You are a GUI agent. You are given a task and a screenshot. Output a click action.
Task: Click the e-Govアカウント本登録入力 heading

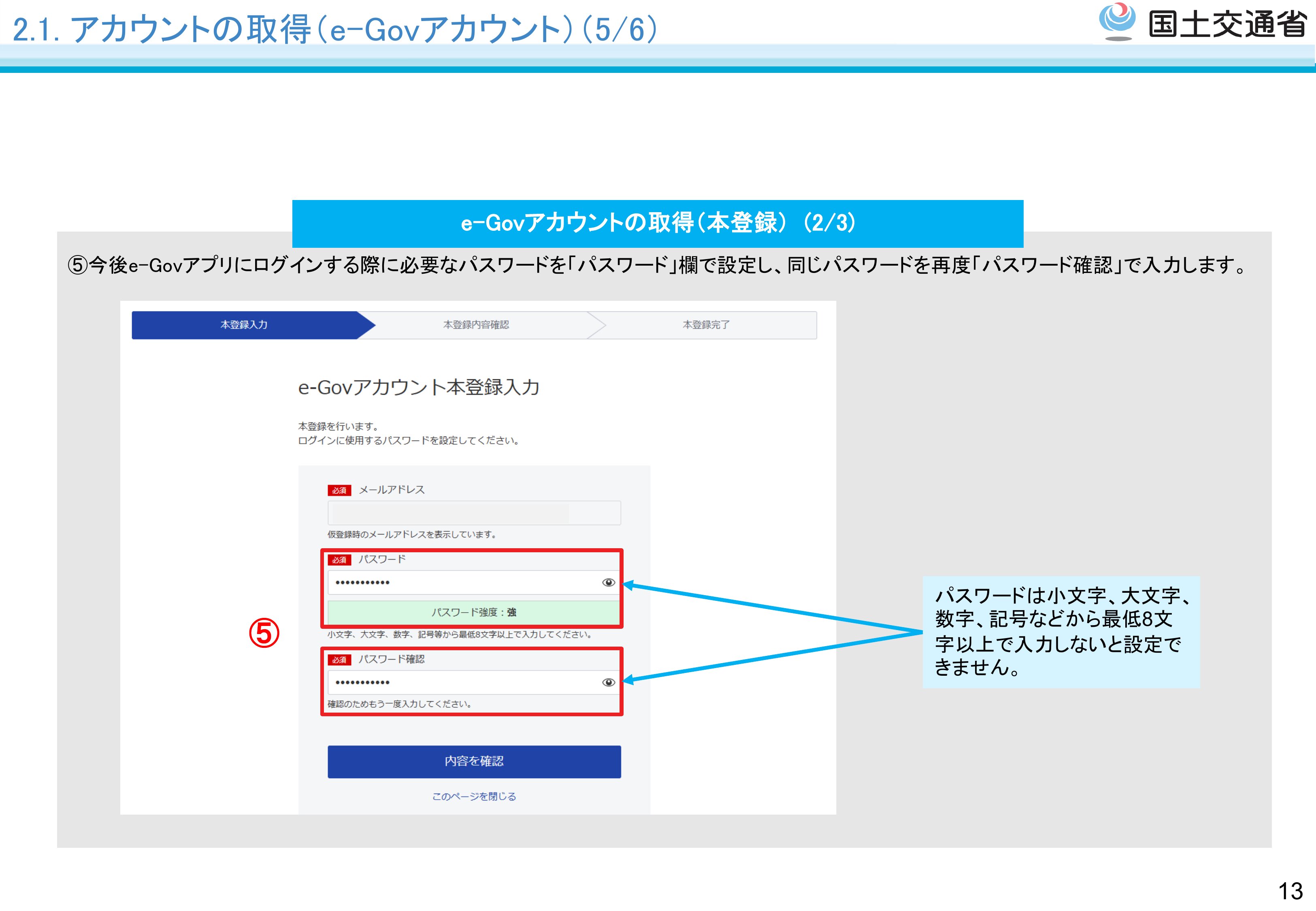418,387
